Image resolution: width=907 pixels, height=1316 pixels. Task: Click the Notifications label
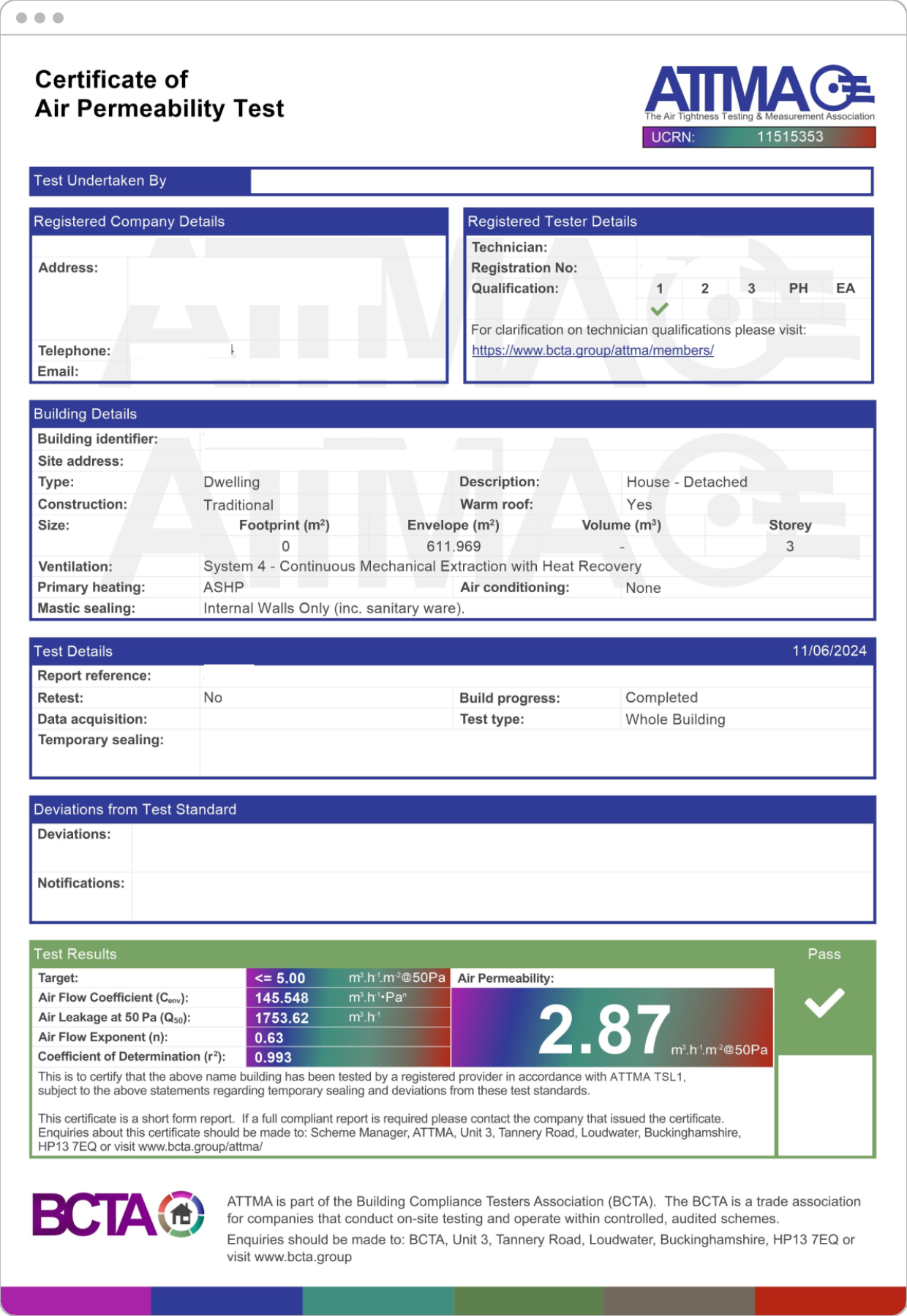(x=81, y=883)
